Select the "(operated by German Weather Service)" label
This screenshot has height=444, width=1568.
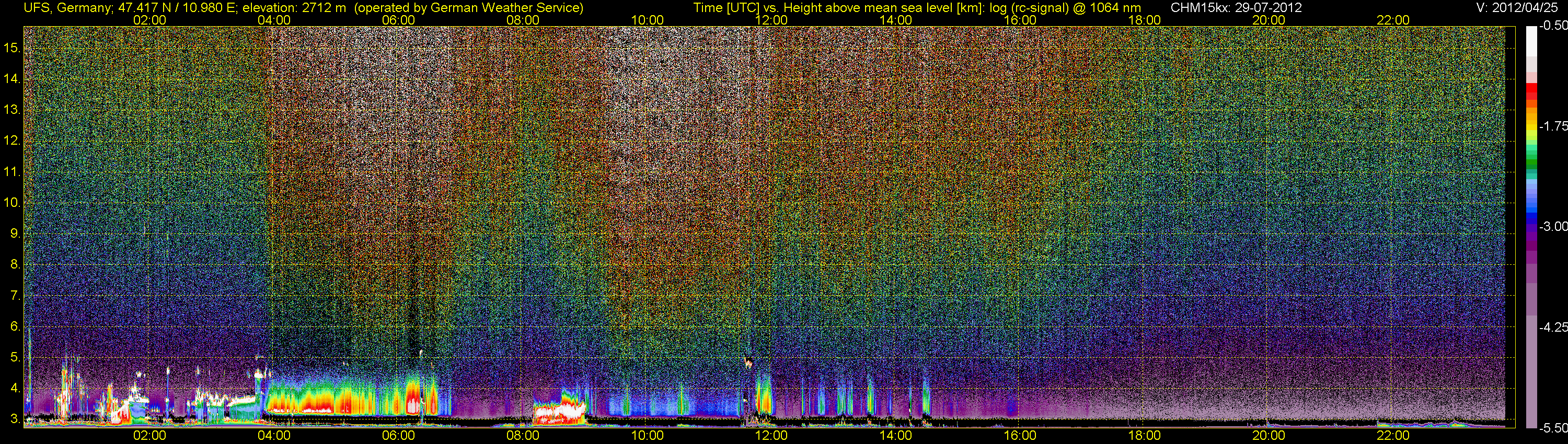[x=469, y=8]
